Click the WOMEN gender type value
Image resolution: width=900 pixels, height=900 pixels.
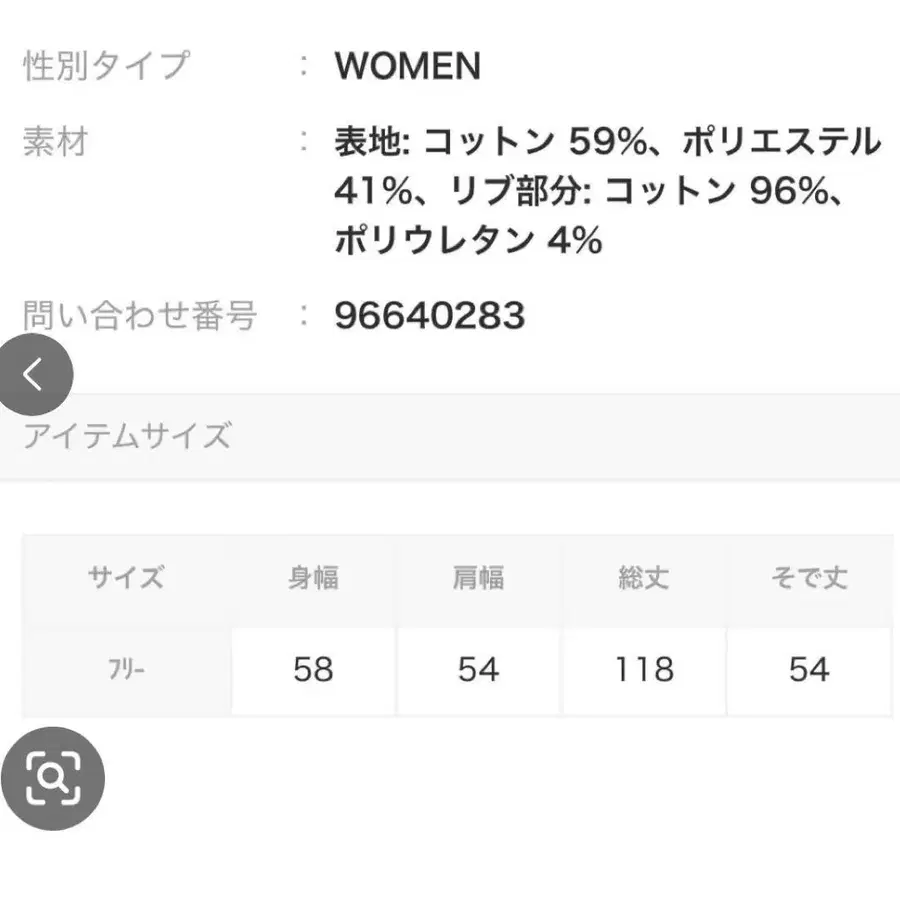click(x=407, y=66)
